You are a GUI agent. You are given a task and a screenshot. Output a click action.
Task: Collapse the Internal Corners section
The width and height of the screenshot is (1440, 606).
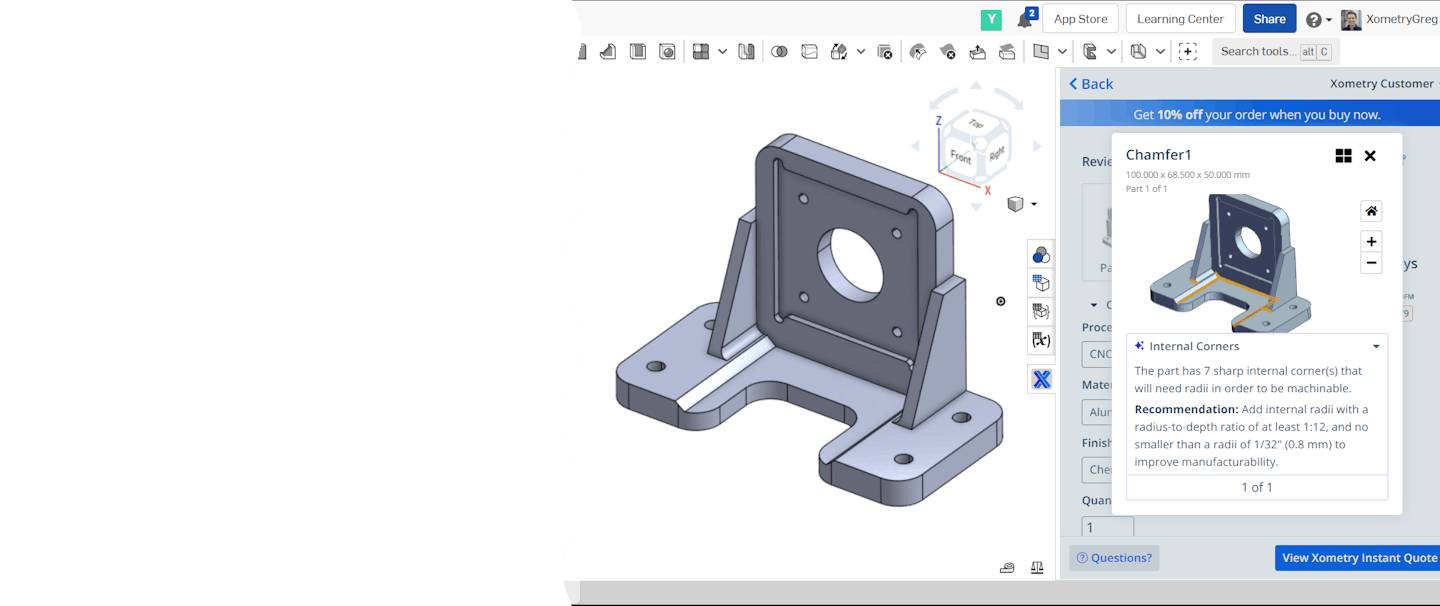click(1376, 346)
